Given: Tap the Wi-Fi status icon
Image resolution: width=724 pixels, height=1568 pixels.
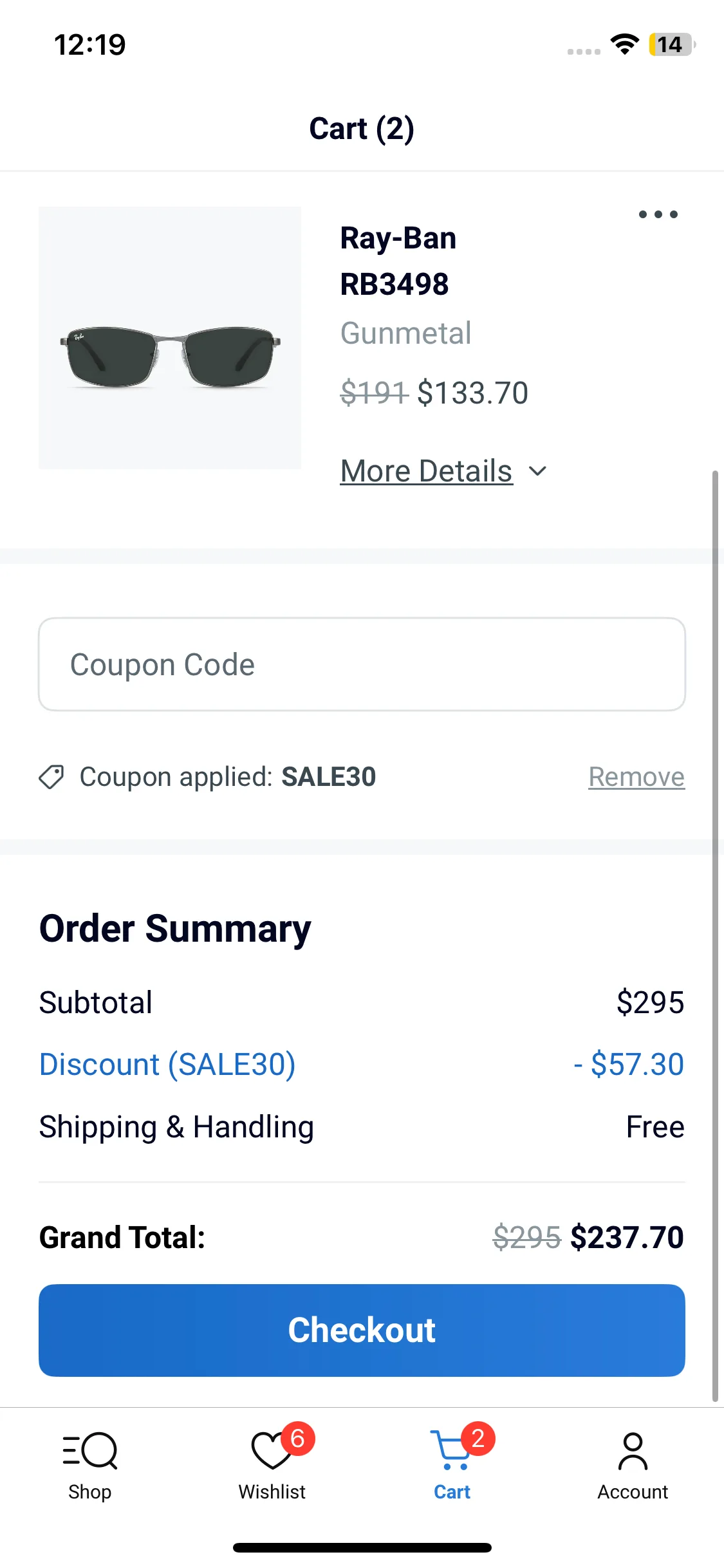Looking at the screenshot, I should point(624,44).
